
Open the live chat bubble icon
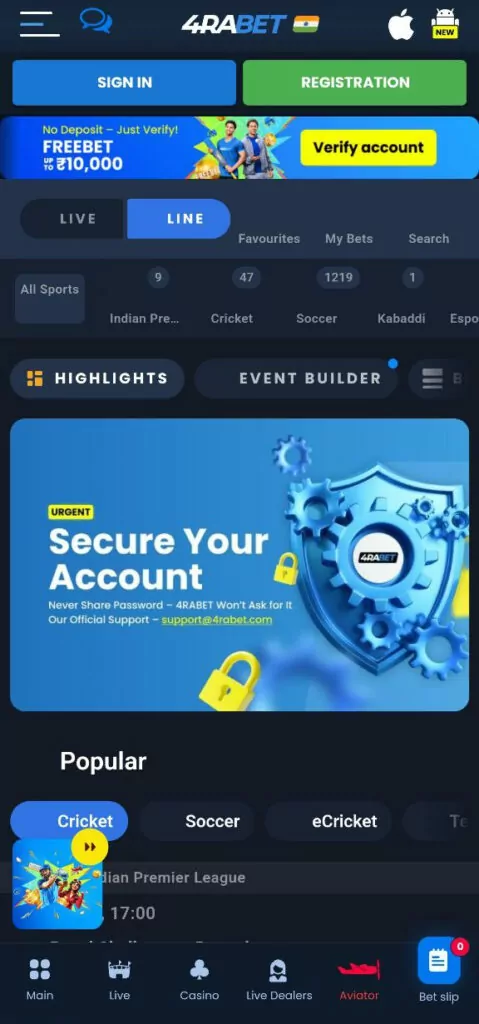[x=96, y=21]
